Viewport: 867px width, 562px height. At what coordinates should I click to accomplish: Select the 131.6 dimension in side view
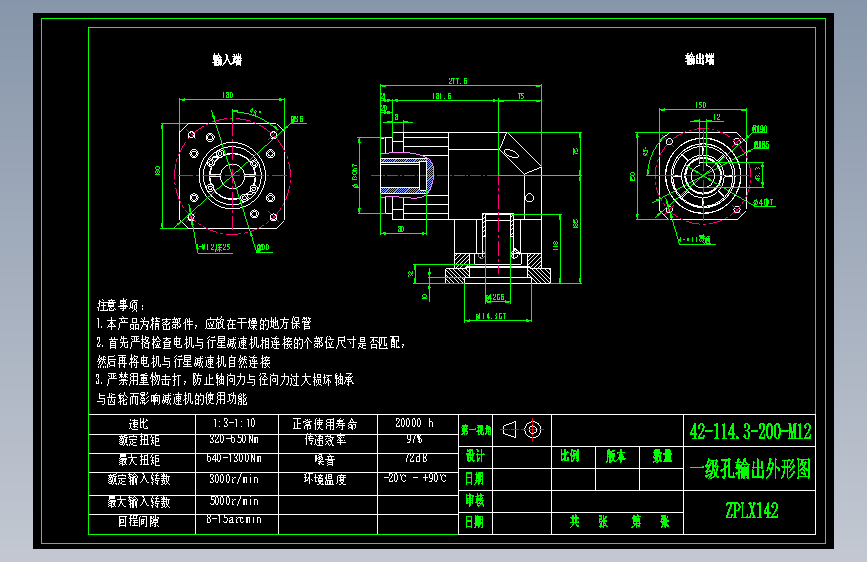442,96
